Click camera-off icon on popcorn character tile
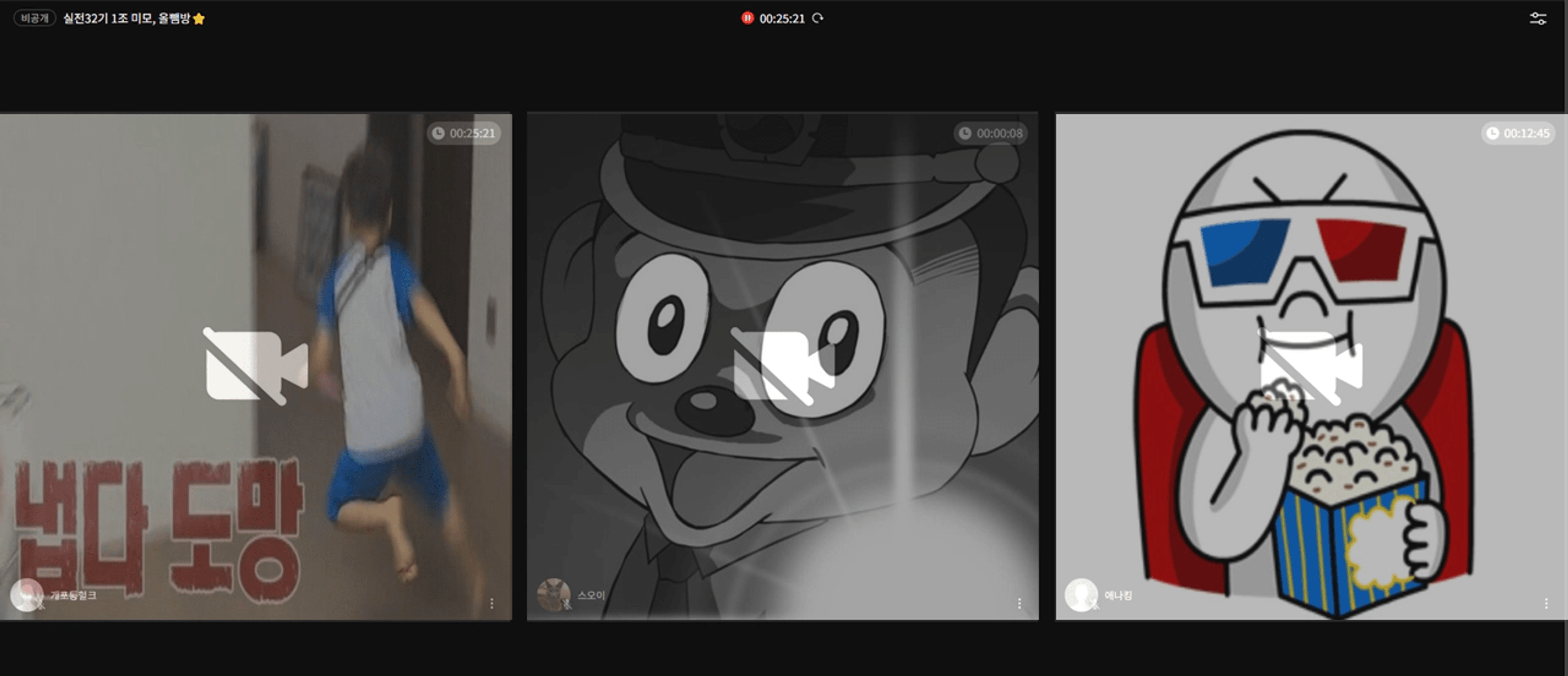 coord(1310,366)
